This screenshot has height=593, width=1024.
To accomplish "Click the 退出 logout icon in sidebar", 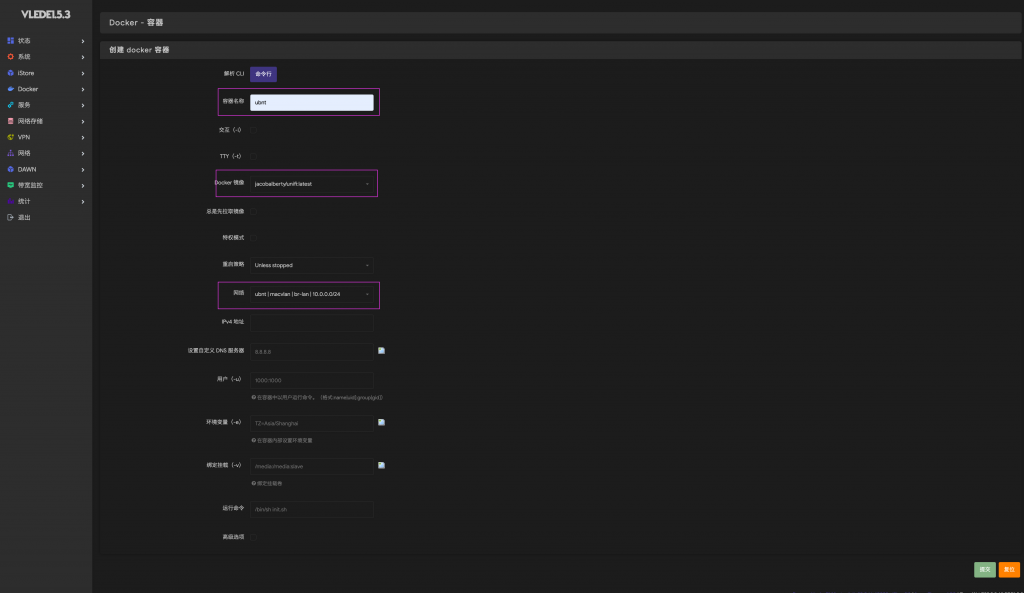I will click(10, 217).
